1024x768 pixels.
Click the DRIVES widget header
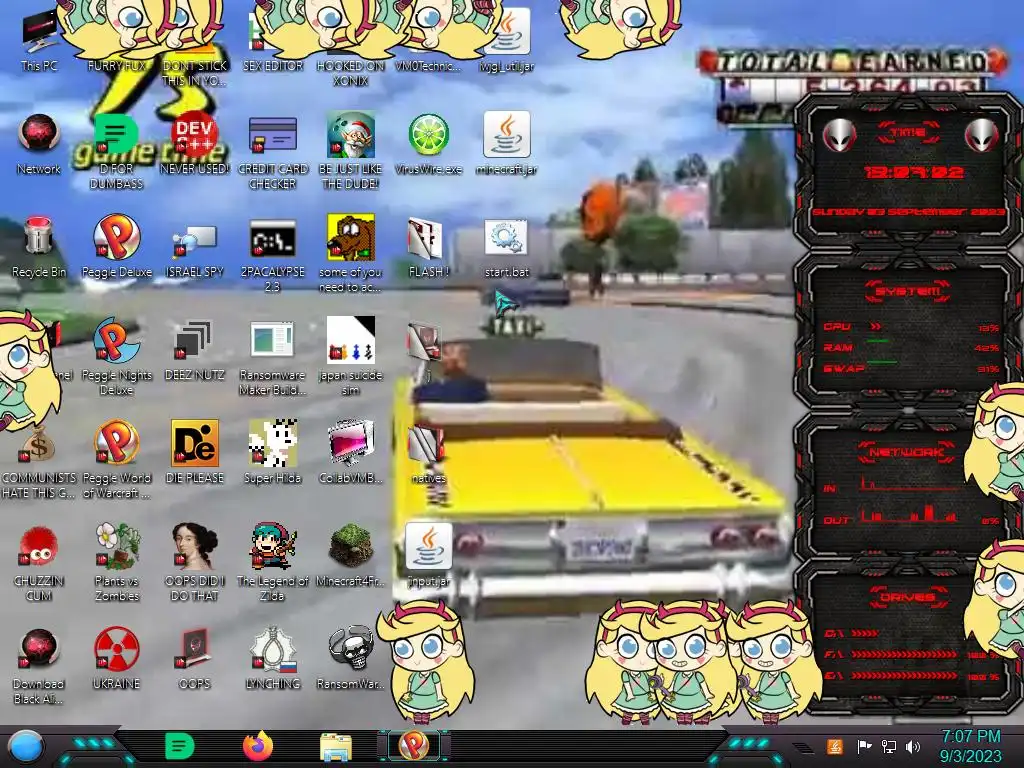click(x=908, y=597)
